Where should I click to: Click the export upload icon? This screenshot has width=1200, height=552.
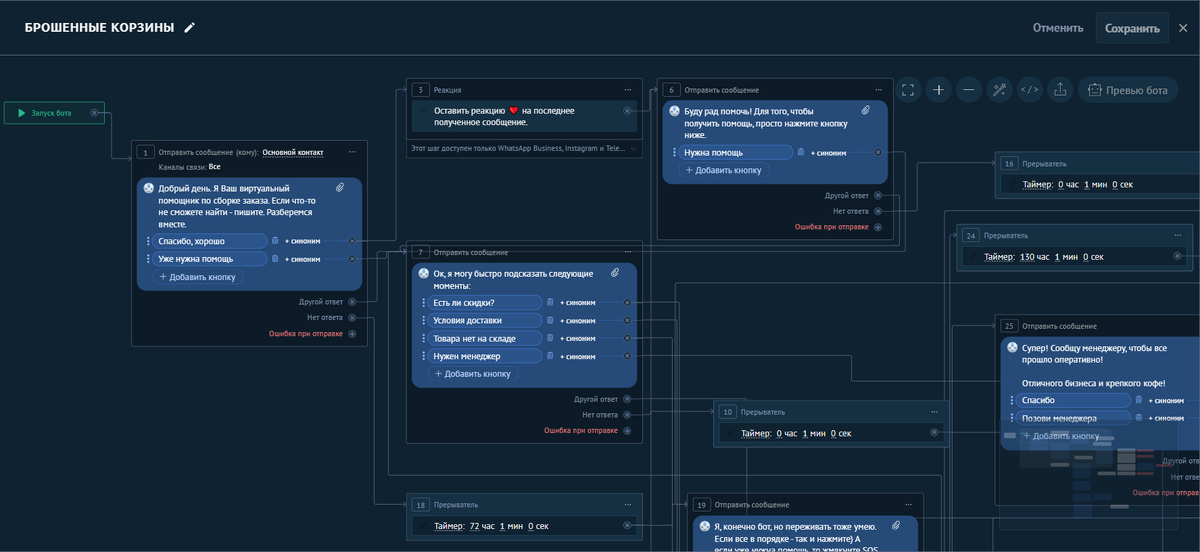[x=1060, y=90]
